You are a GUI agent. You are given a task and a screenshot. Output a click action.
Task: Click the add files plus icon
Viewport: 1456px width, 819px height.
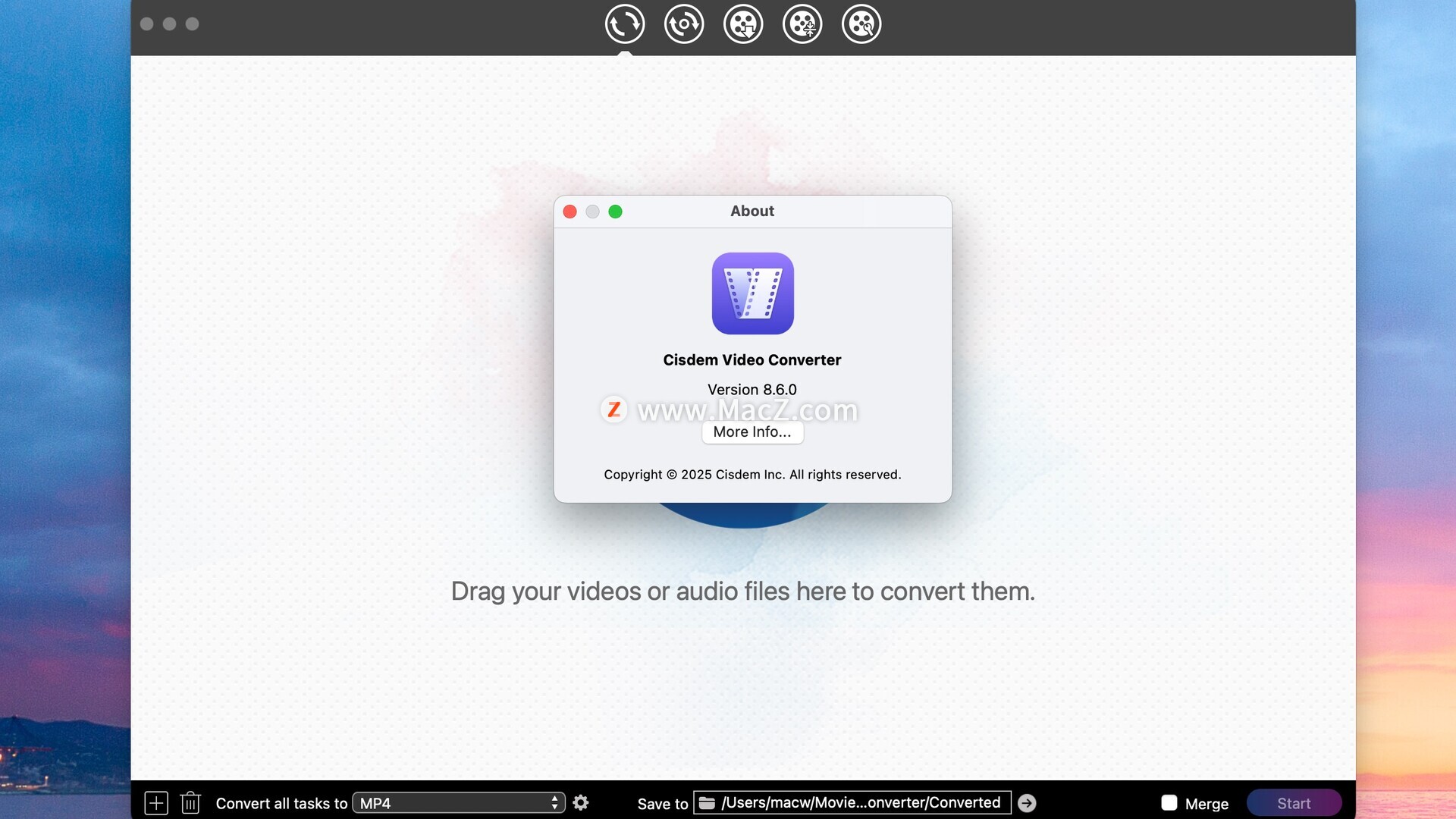click(x=156, y=803)
